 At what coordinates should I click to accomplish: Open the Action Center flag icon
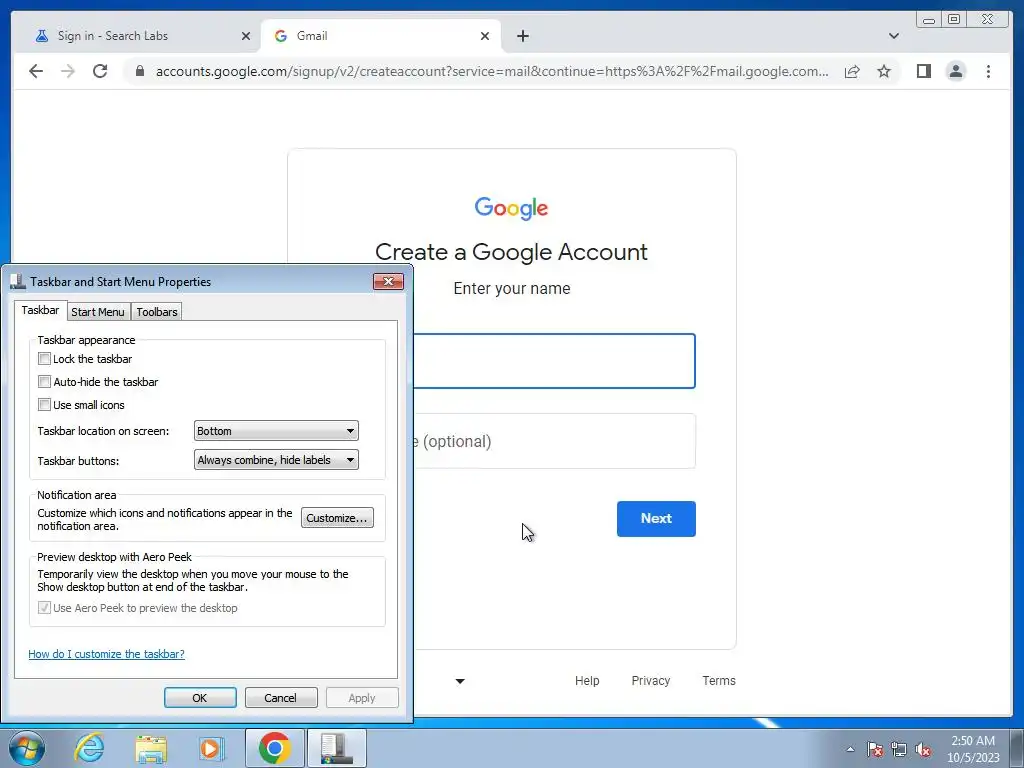[x=875, y=750]
